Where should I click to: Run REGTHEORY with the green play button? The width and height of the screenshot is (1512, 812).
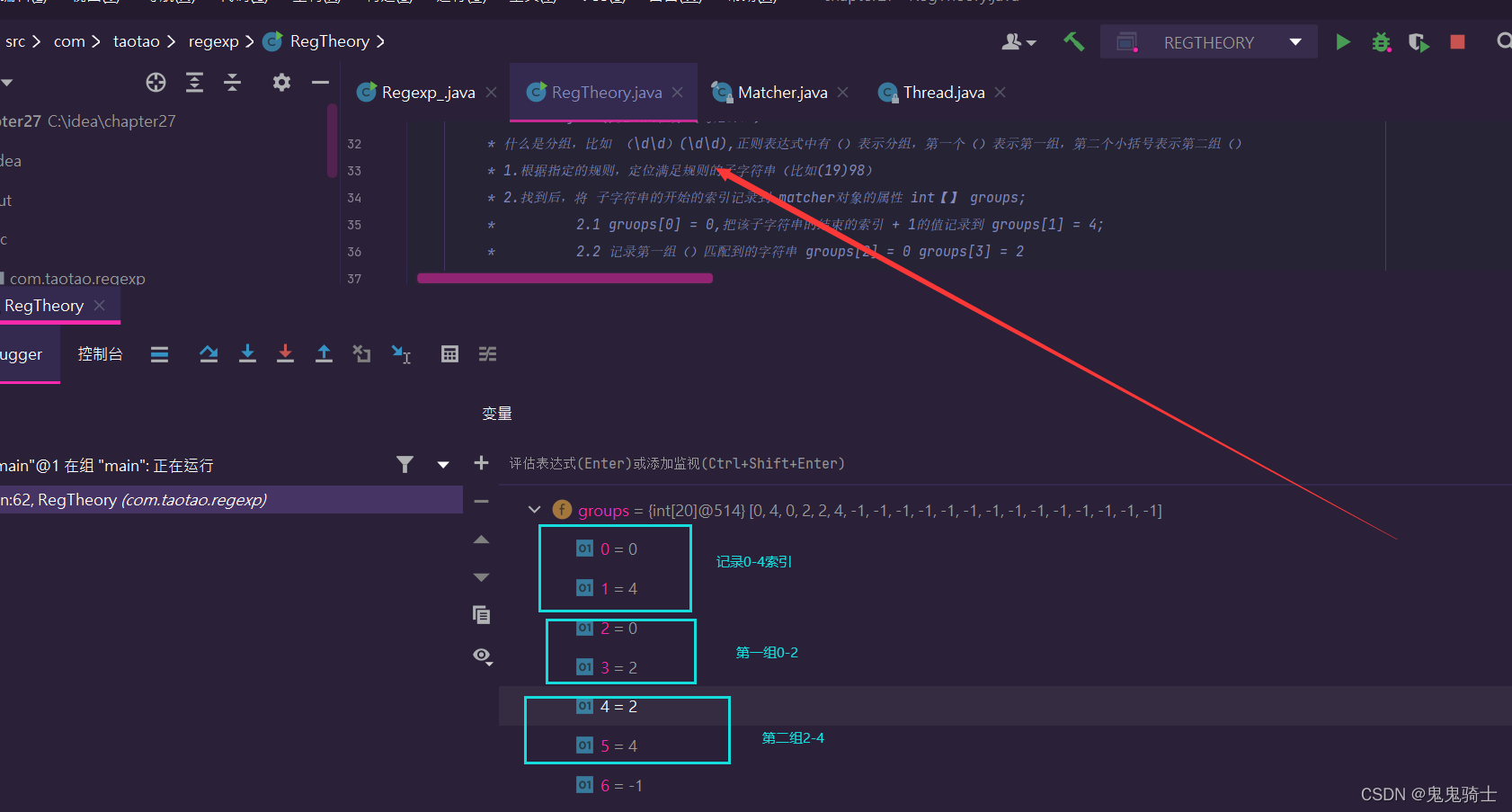click(x=1343, y=41)
